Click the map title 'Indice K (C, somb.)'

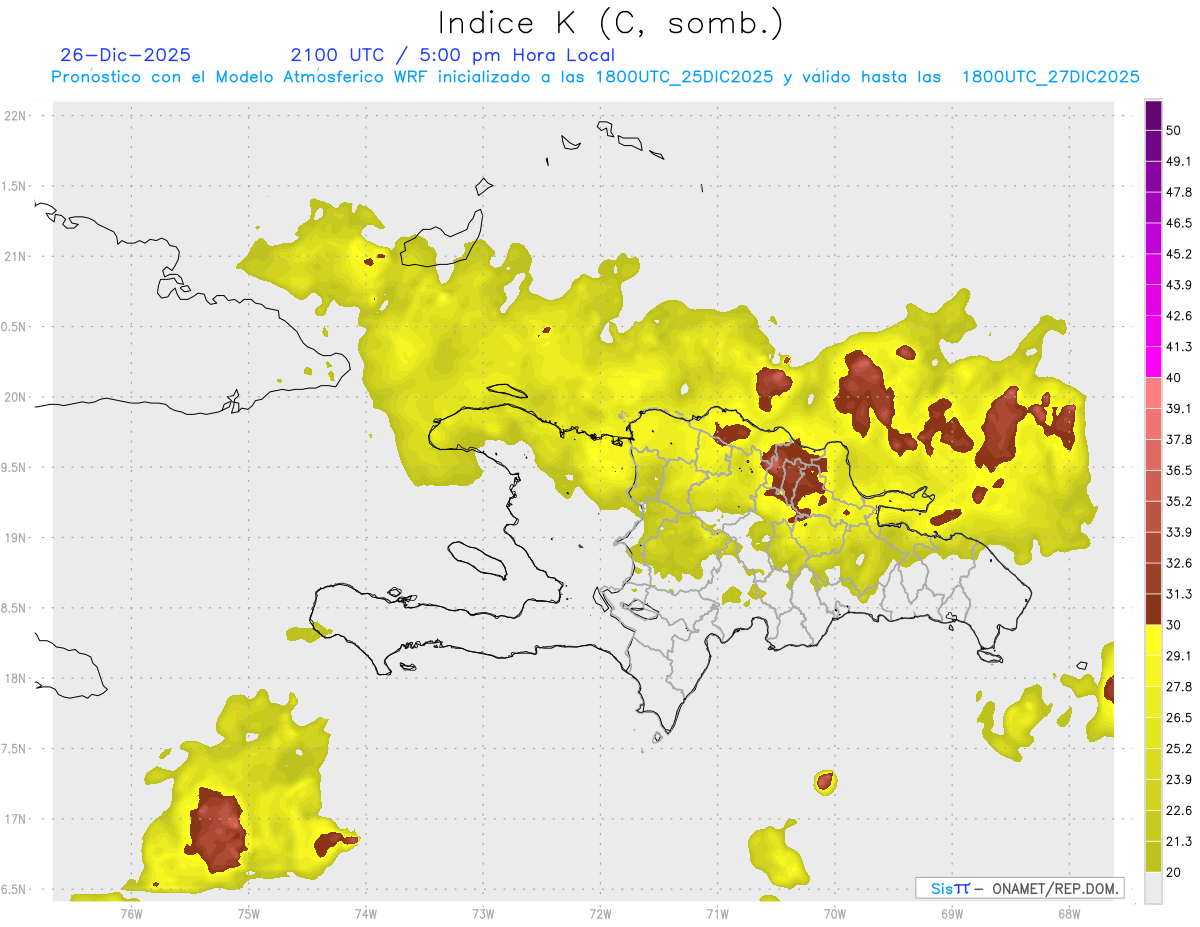coord(611,23)
